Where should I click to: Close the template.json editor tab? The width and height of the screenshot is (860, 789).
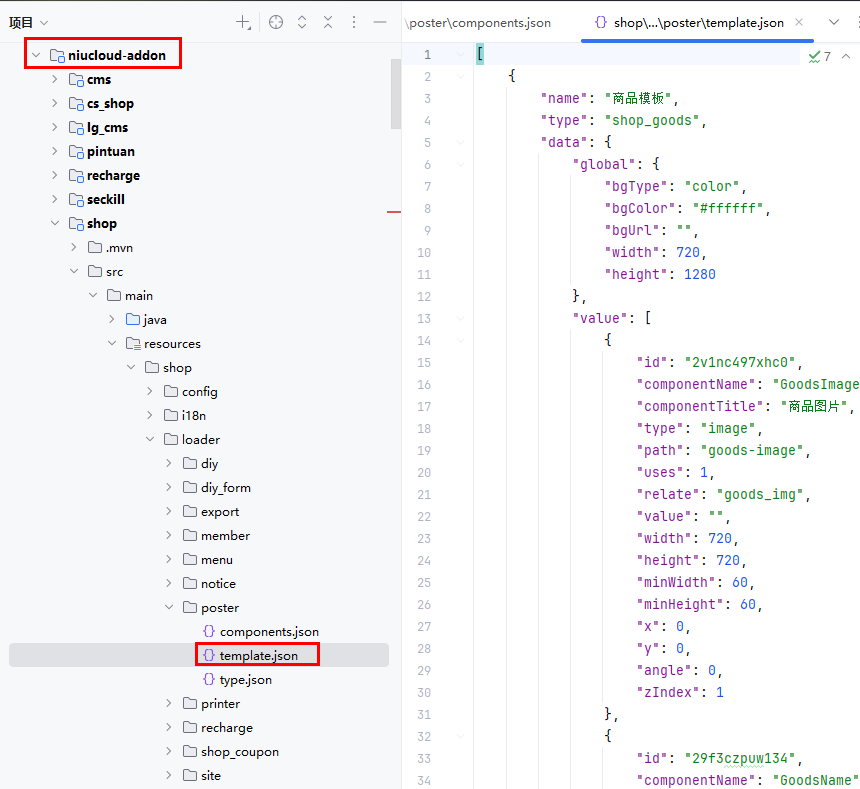799,22
